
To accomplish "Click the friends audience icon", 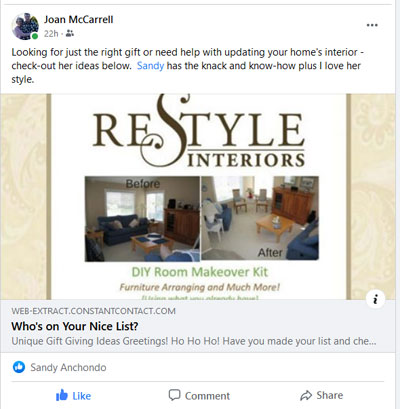I will point(70,33).
